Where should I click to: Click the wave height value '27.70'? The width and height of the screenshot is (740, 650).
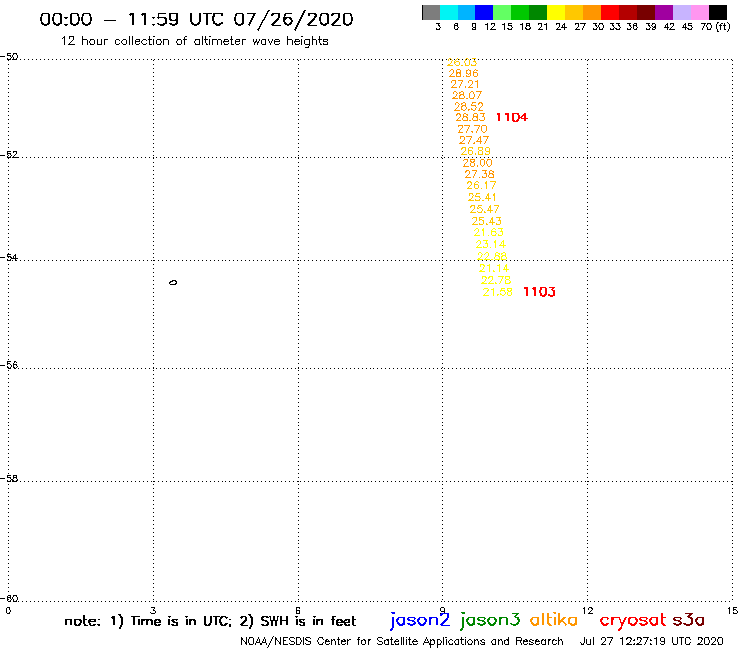point(472,129)
